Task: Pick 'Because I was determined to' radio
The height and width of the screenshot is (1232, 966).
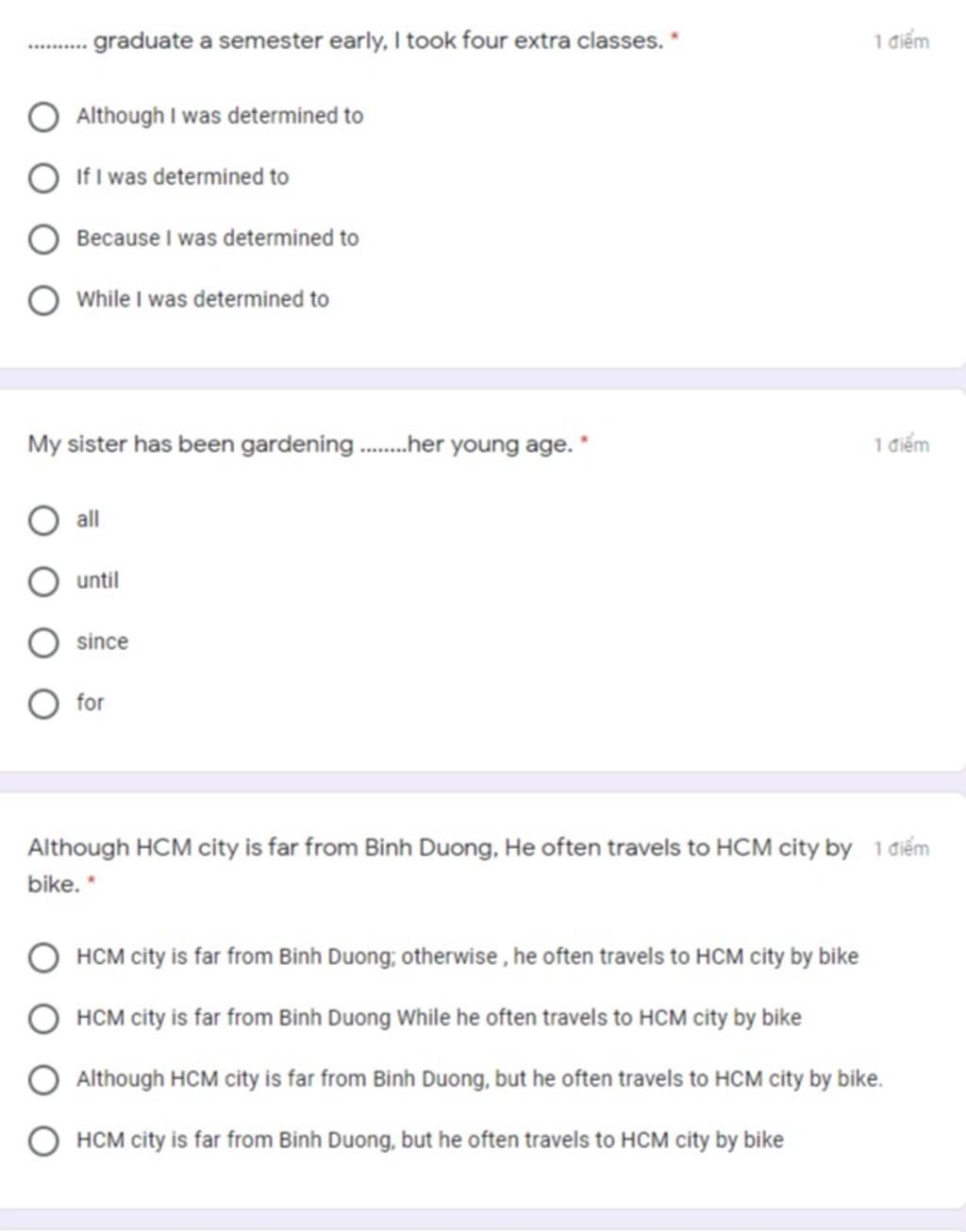Action: (43, 240)
